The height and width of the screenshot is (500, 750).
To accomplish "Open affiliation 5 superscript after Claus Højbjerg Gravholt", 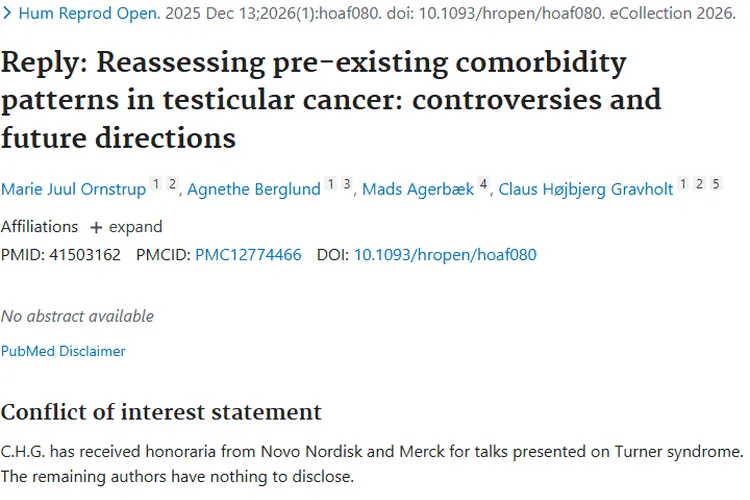I will (716, 185).
